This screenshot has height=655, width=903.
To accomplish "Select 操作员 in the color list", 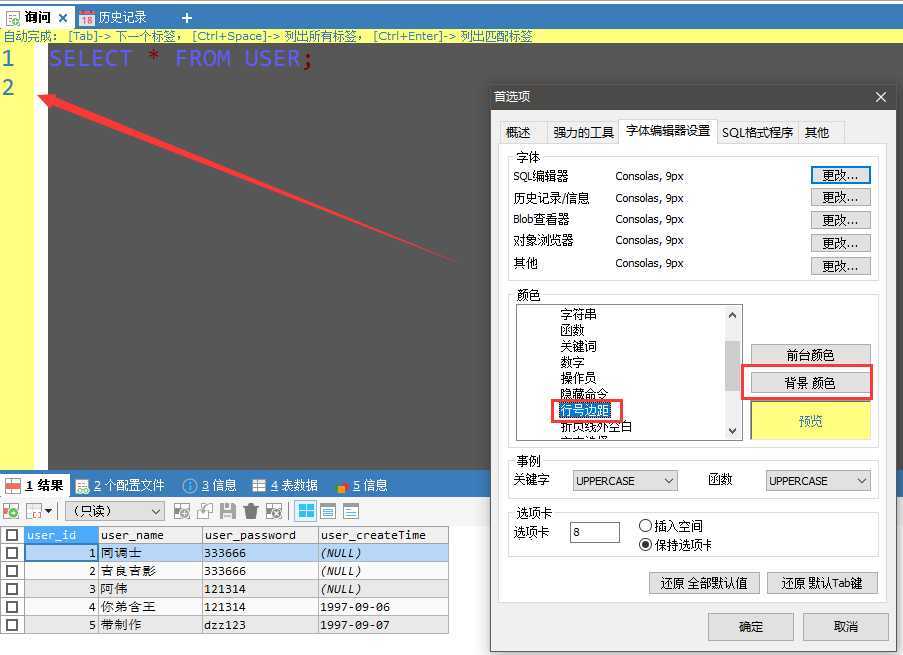I will click(578, 378).
